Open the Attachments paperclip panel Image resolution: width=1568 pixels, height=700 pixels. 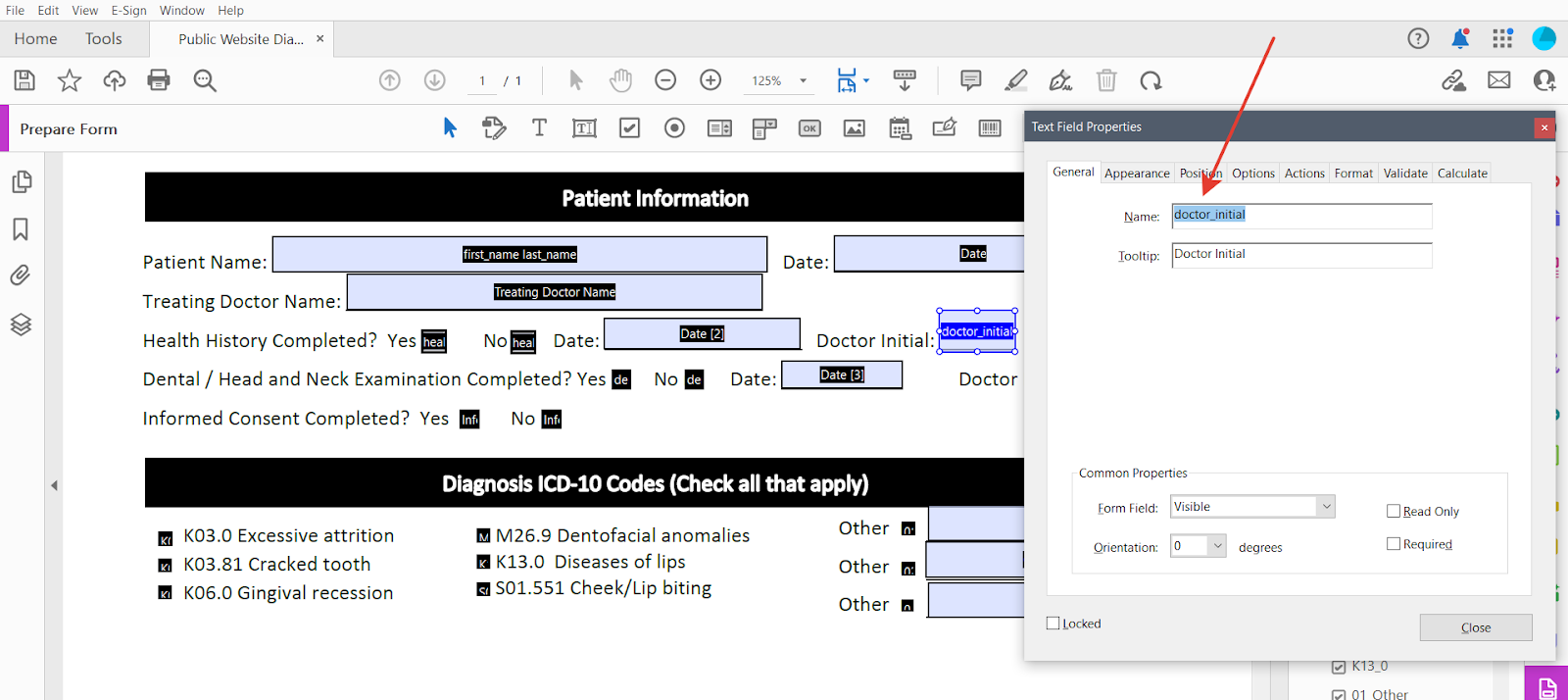pyautogui.click(x=21, y=275)
